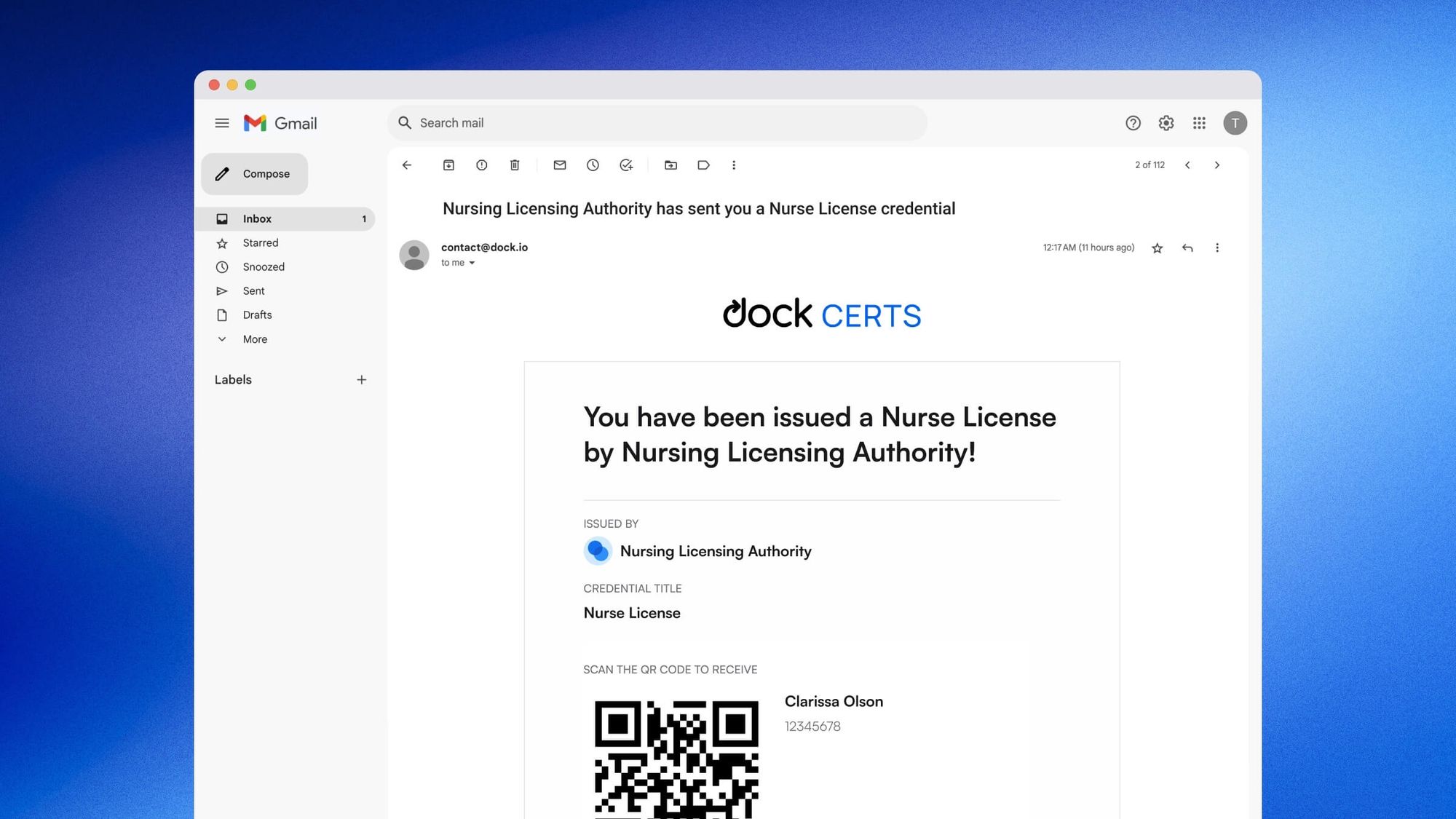The image size is (1456, 819).
Task: Delete the email with the trash icon
Action: [515, 165]
